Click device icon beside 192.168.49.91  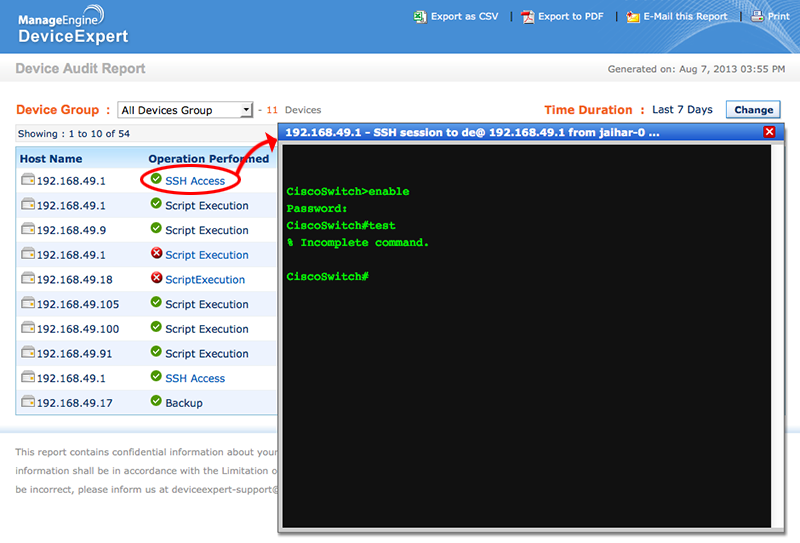[x=28, y=352]
